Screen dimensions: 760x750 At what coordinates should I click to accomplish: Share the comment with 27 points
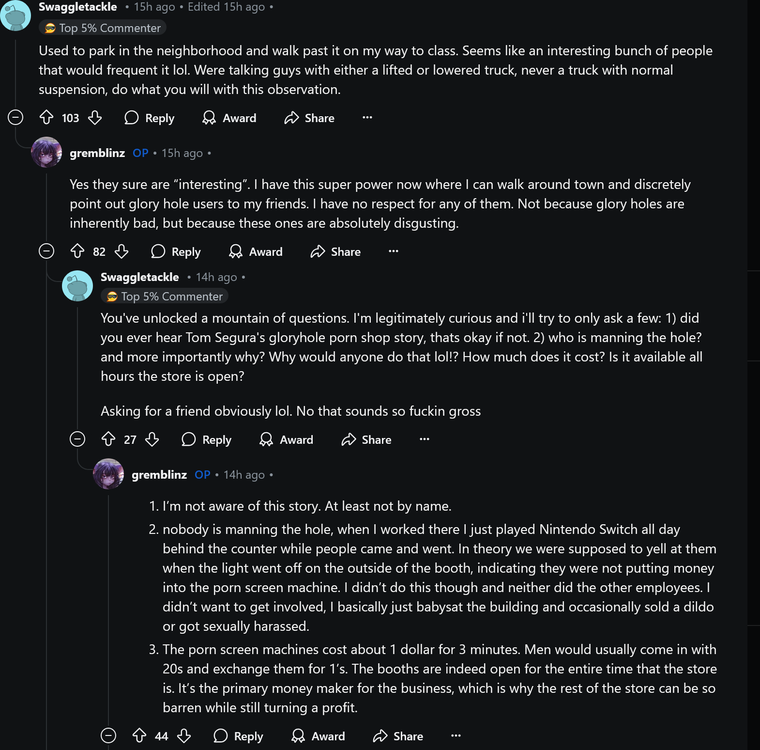tap(366, 440)
